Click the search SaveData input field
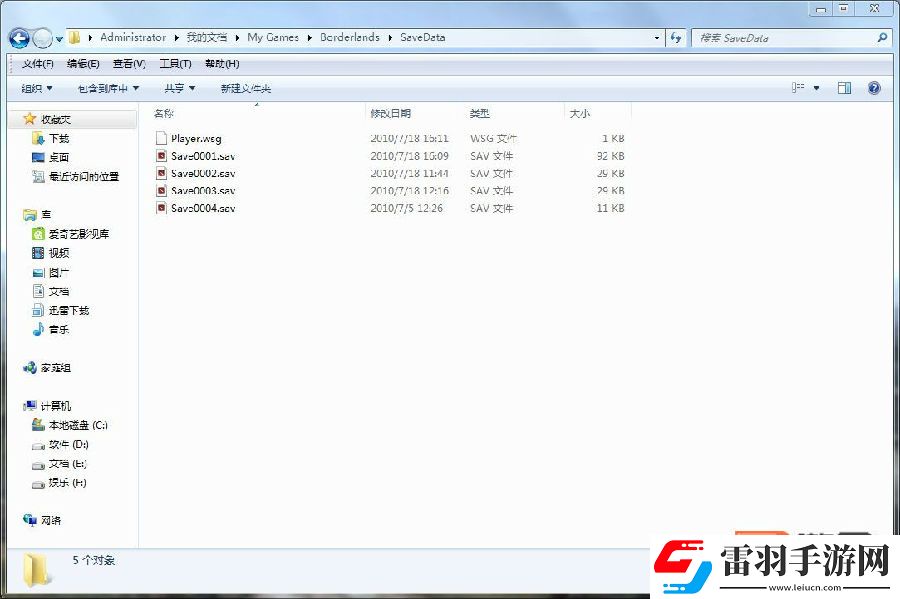900x599 pixels. tap(780, 38)
